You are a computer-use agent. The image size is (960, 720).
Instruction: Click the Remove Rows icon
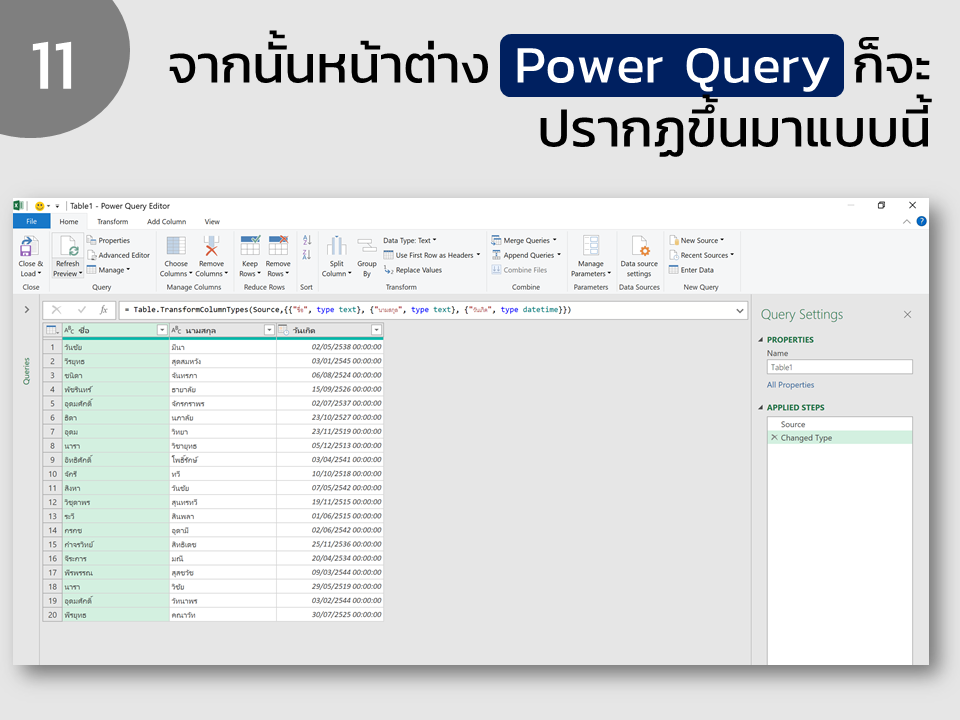point(278,247)
